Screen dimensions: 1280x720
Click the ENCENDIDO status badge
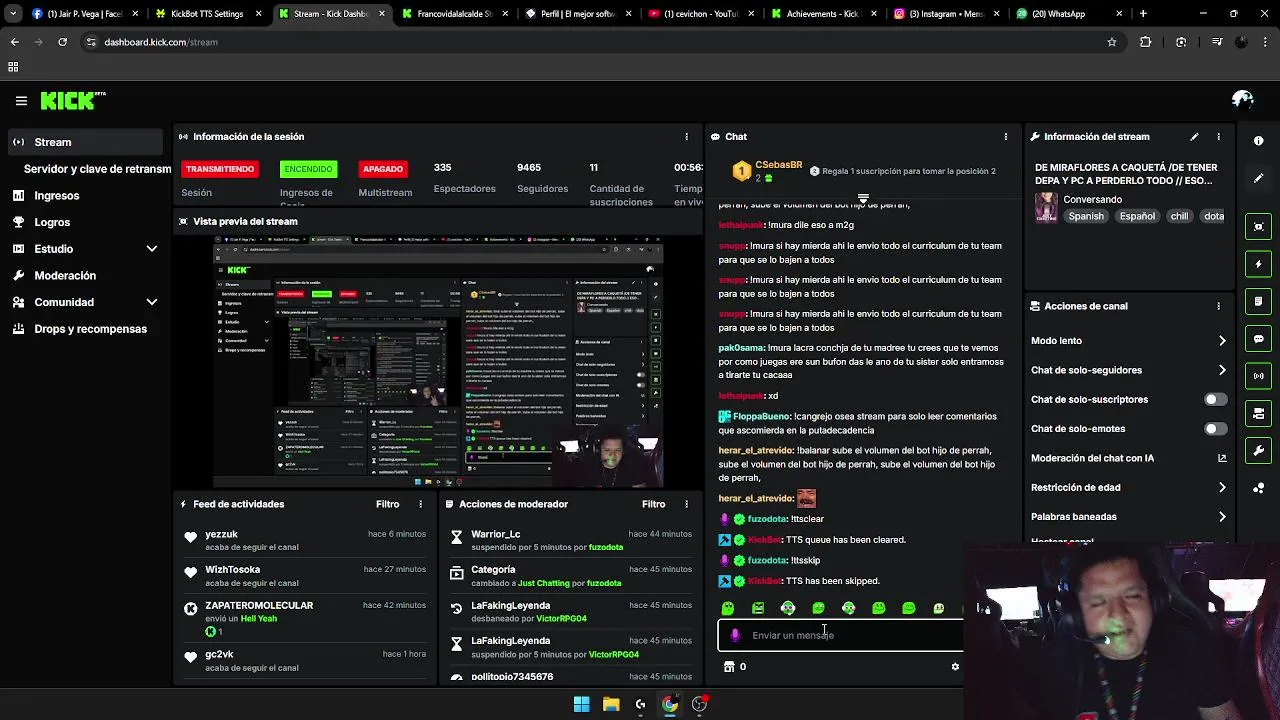point(308,169)
